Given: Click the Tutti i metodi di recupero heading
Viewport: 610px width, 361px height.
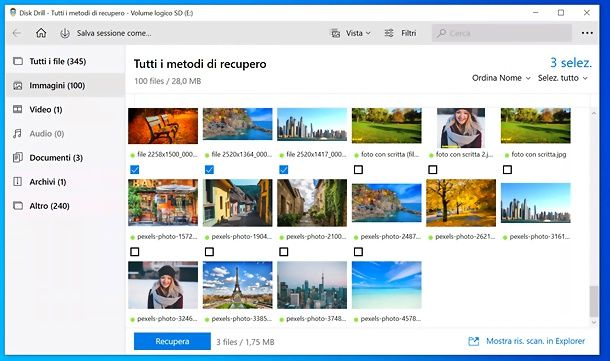Looking at the screenshot, I should pos(200,64).
